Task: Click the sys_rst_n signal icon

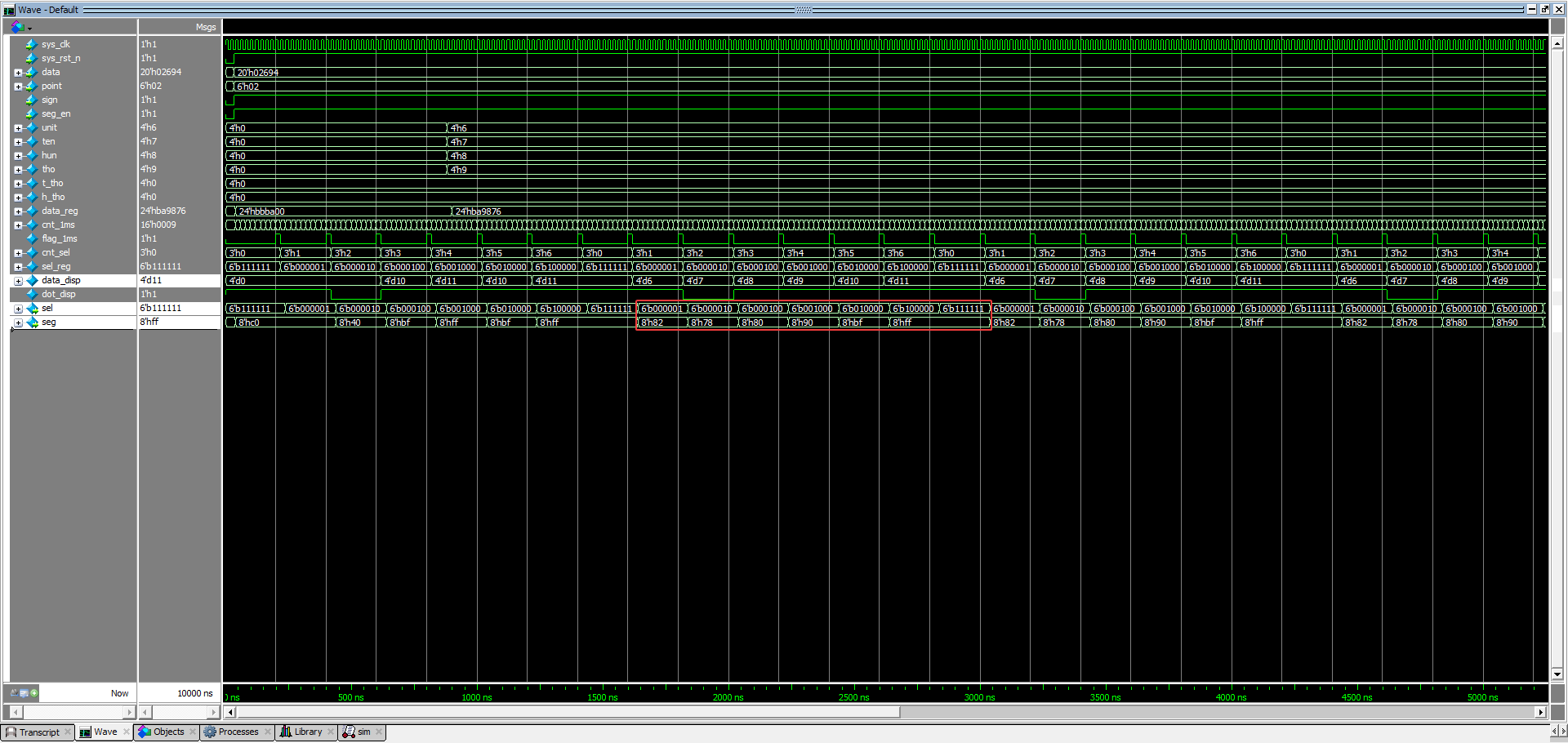Action: (x=31, y=58)
